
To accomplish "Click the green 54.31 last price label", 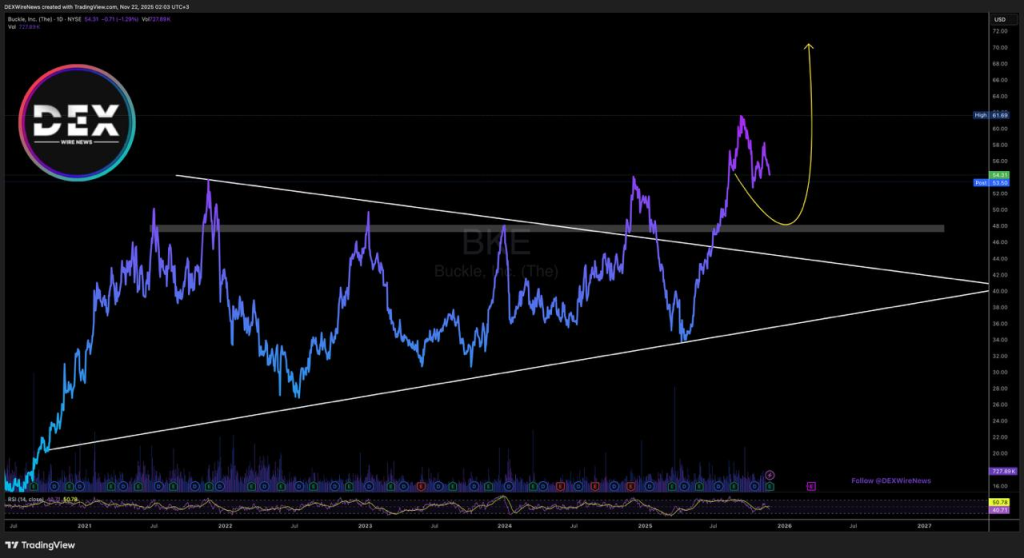I will [1000, 175].
